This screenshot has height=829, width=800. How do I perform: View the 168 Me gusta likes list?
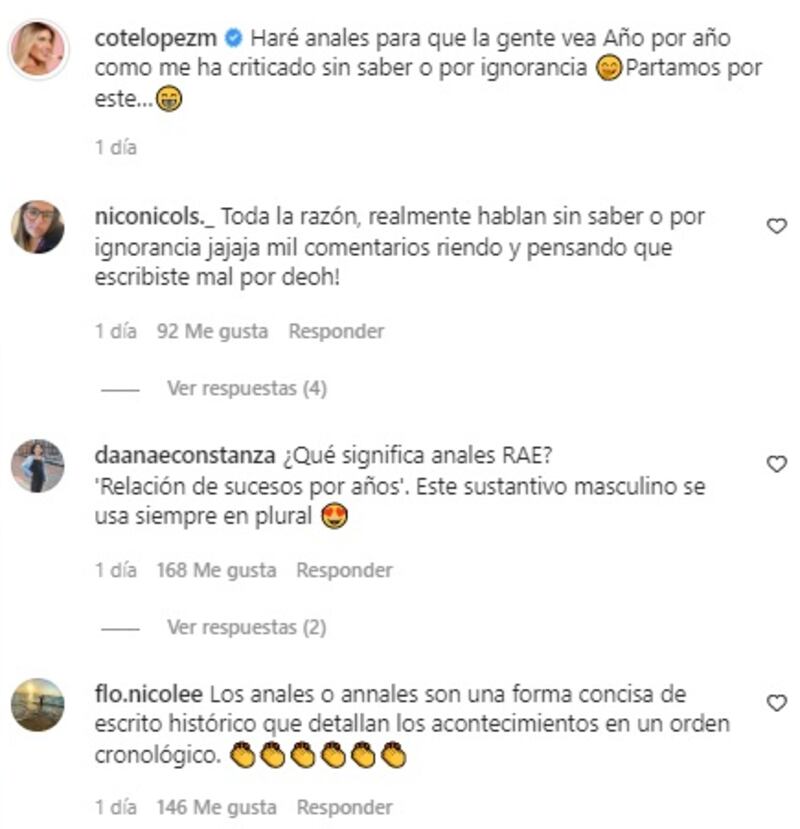tap(216, 570)
